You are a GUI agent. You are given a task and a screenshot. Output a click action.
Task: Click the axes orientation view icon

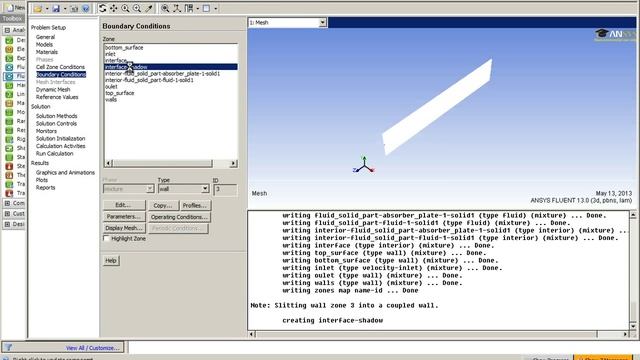click(177, 8)
